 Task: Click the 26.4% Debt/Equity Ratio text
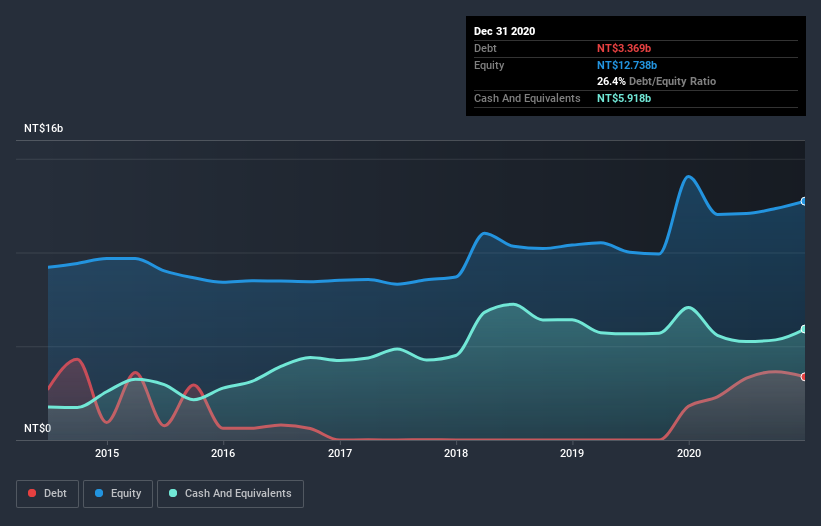pyautogui.click(x=657, y=81)
